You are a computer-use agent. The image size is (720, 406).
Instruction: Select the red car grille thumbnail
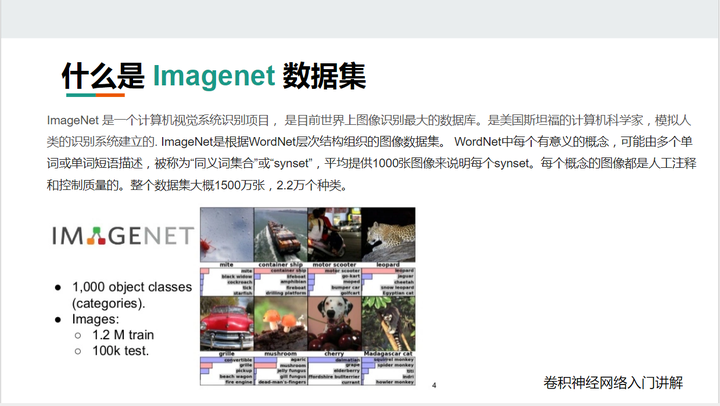(227, 324)
